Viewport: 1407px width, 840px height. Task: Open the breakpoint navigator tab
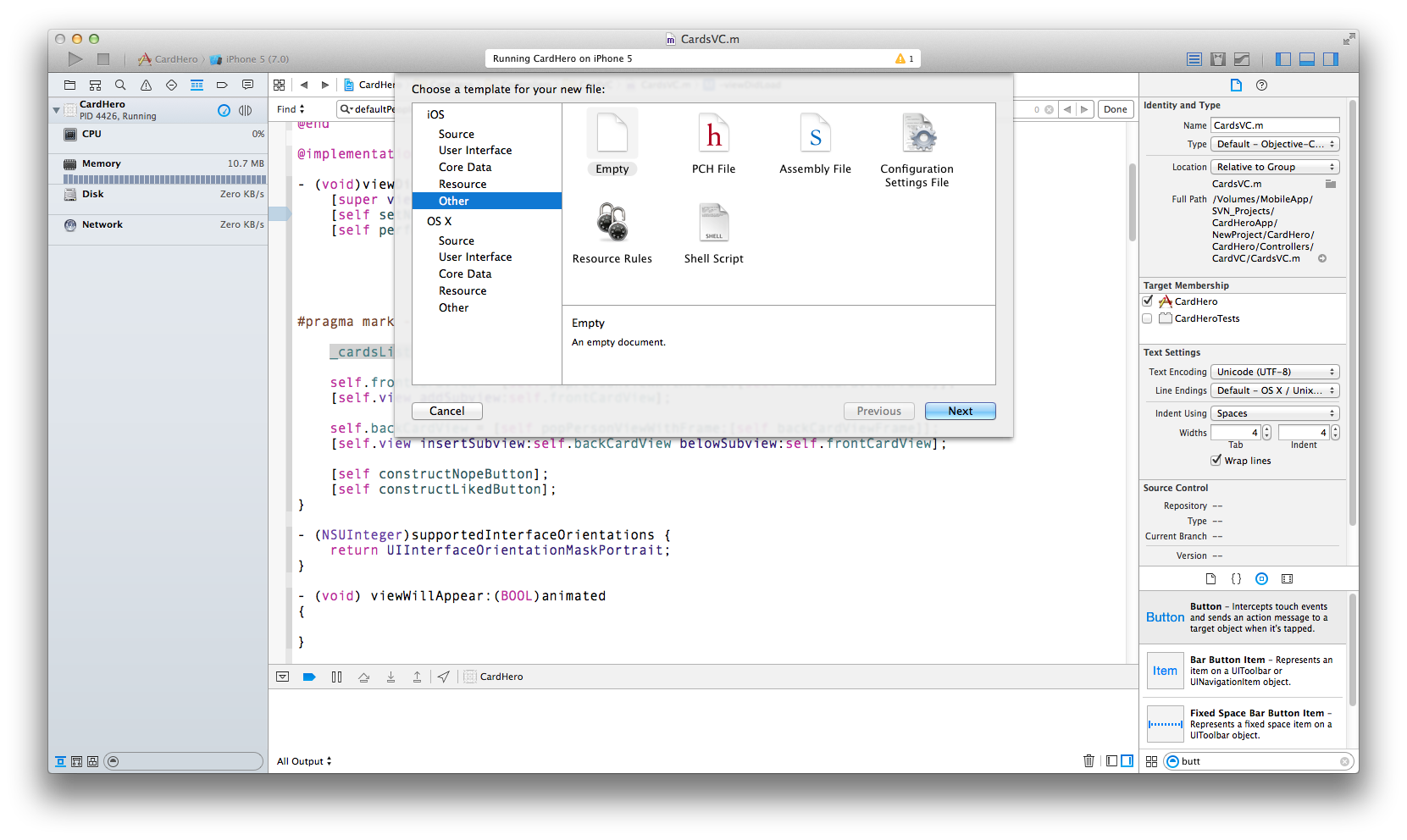point(222,85)
